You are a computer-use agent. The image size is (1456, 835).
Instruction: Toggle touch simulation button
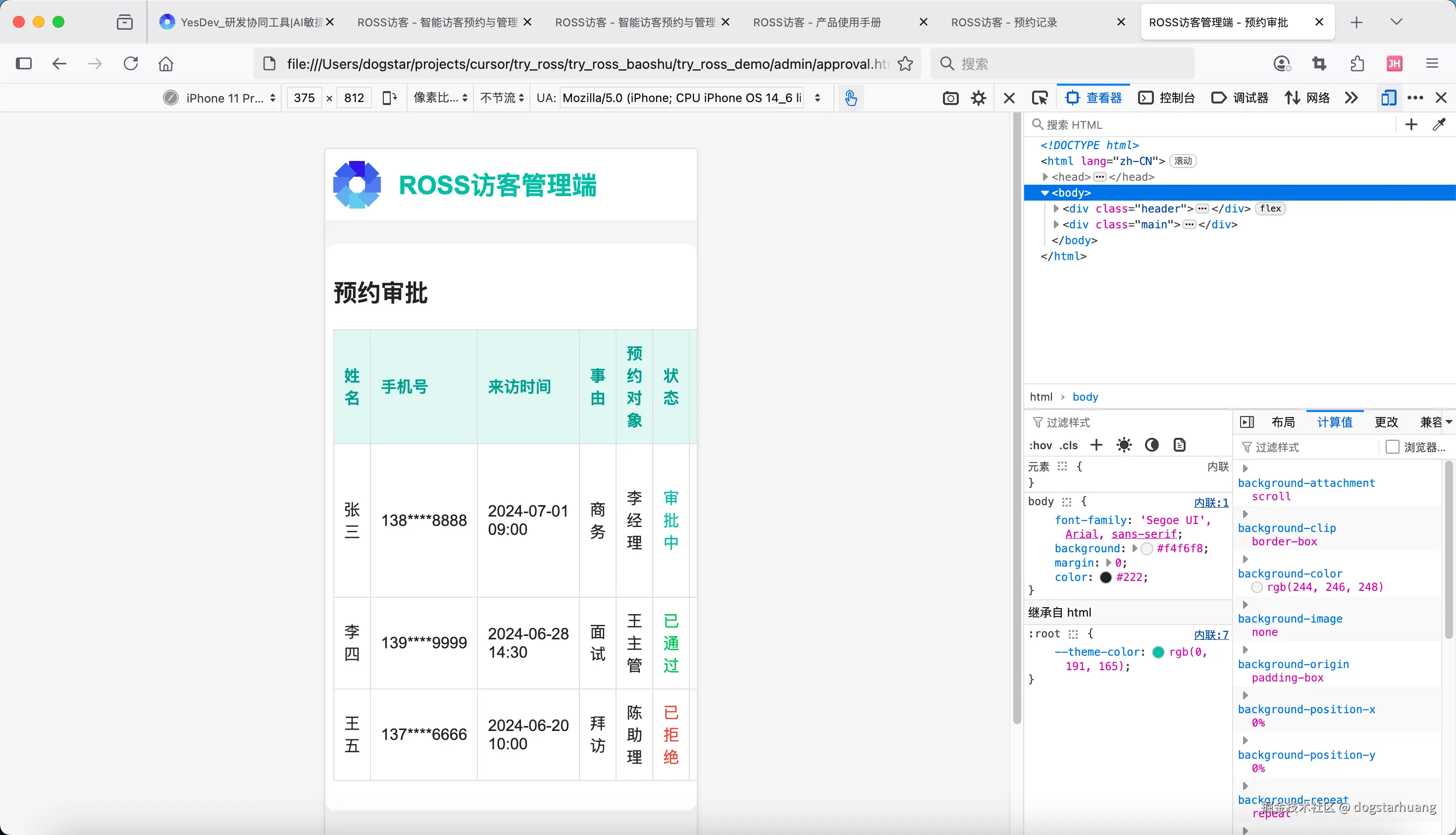click(x=850, y=98)
